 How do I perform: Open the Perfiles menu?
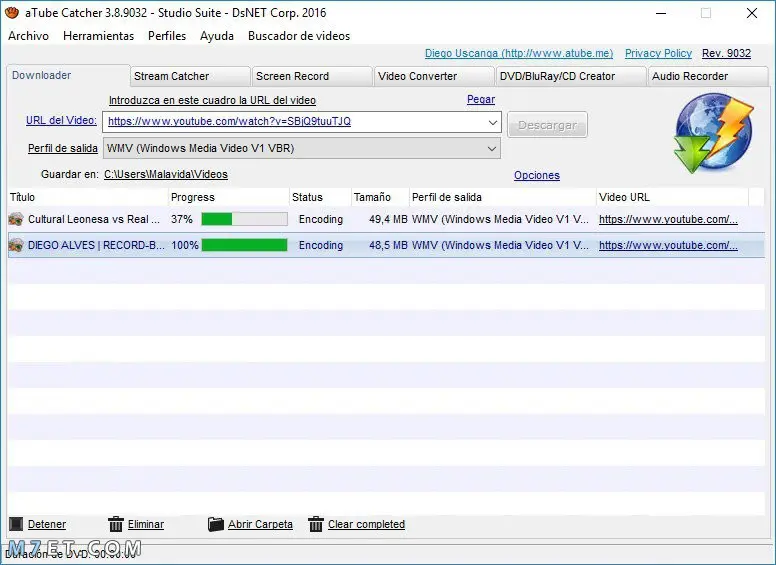[x=167, y=36]
